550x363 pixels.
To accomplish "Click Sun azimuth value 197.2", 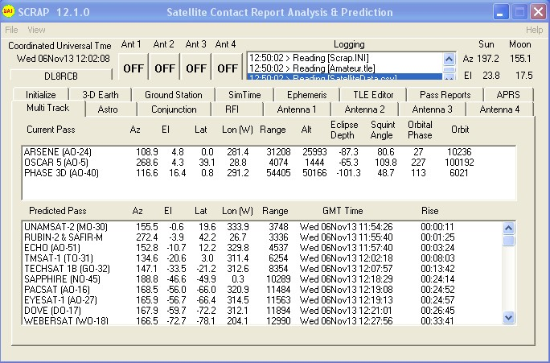I will point(488,59).
